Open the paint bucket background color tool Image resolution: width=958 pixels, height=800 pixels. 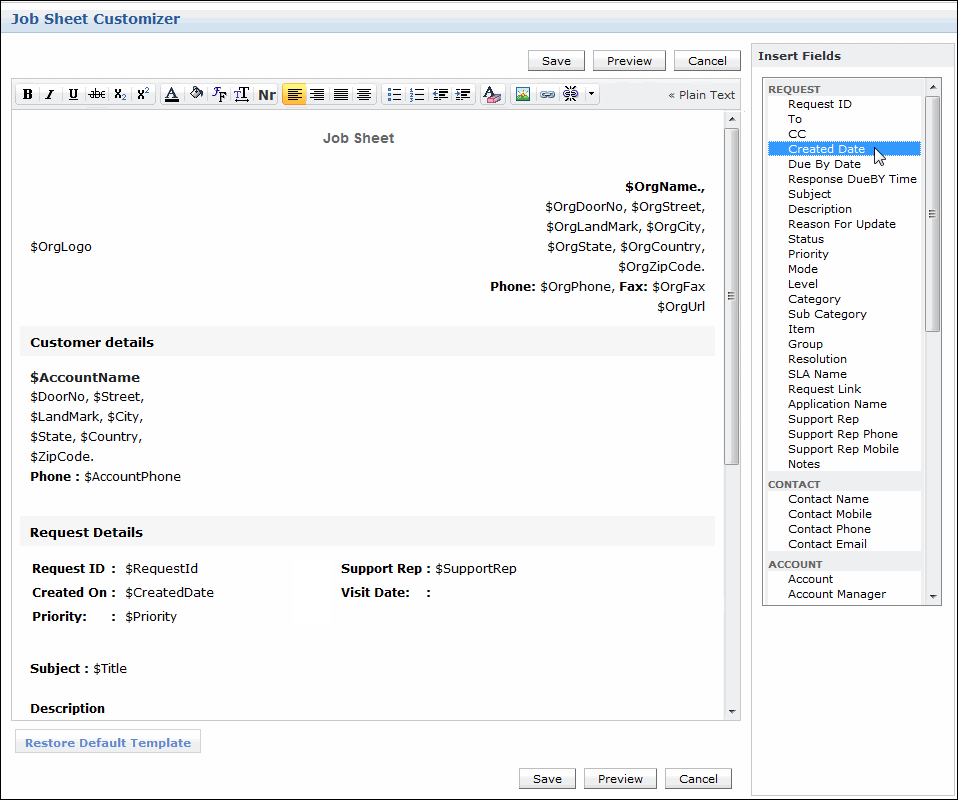(196, 94)
